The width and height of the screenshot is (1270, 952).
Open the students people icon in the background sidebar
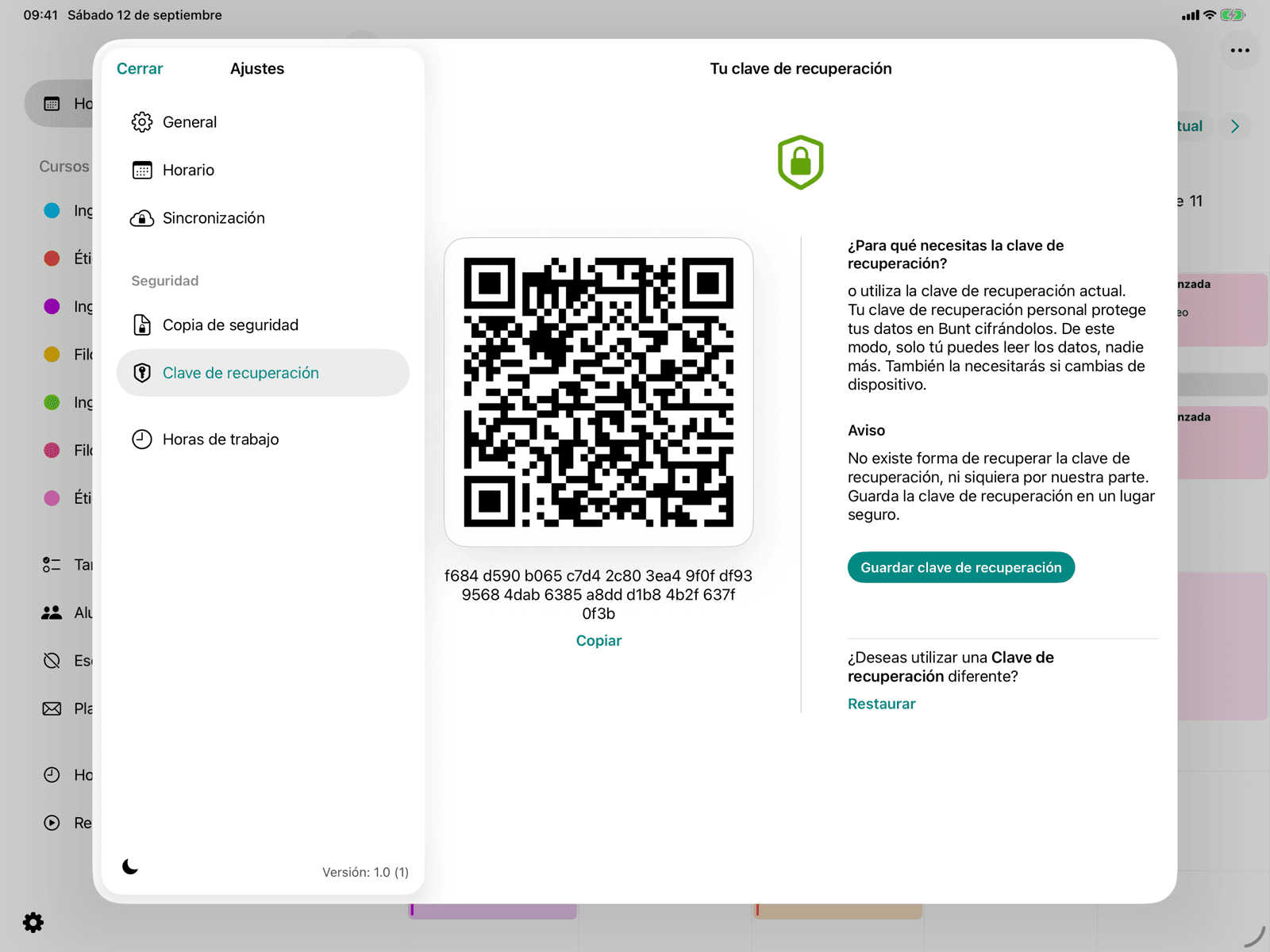52,612
